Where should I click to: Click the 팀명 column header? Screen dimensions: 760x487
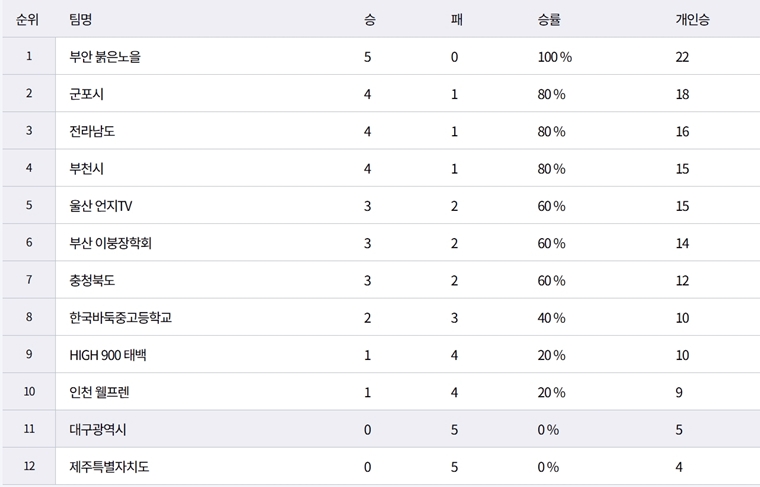(82, 20)
